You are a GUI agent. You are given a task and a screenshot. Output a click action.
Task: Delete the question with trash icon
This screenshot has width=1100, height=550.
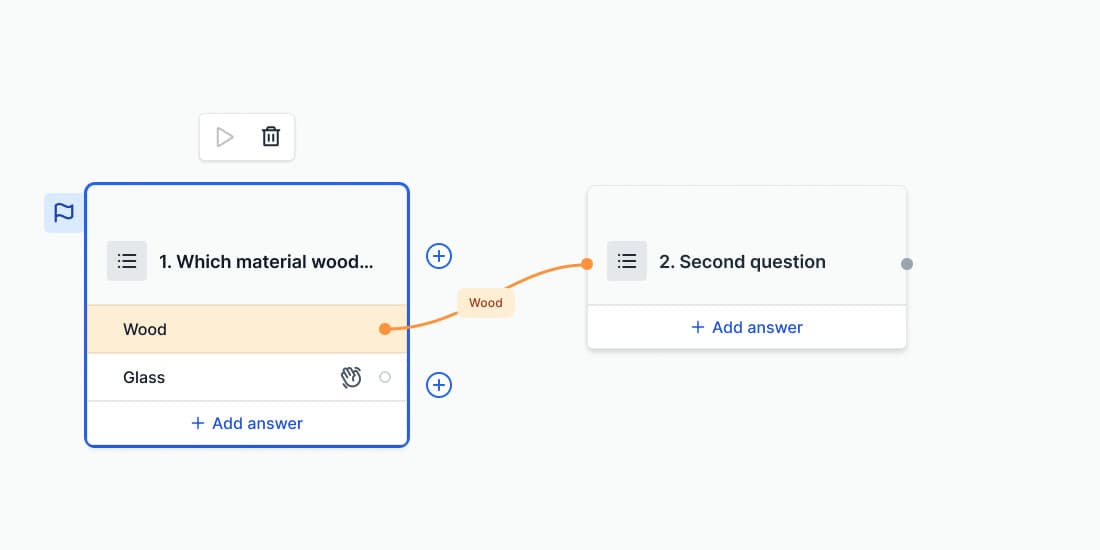[x=271, y=137]
